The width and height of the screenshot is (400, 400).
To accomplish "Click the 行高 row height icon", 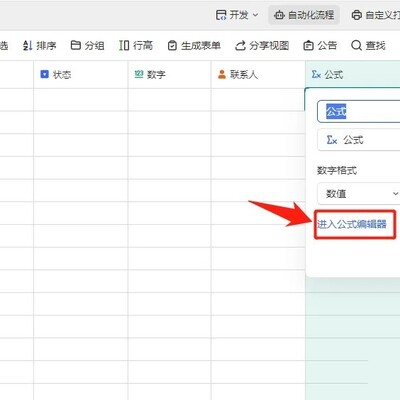I will (124, 45).
